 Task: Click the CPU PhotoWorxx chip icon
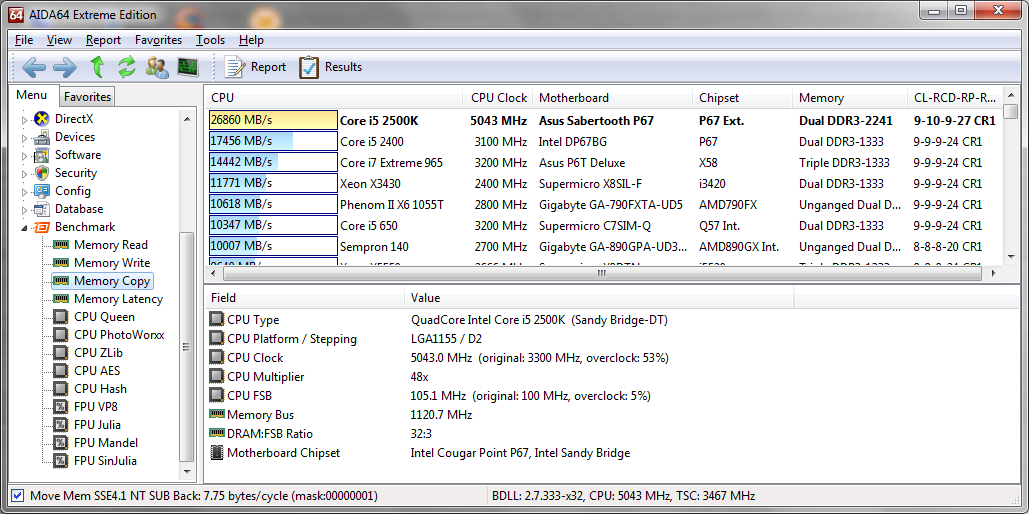[61, 335]
